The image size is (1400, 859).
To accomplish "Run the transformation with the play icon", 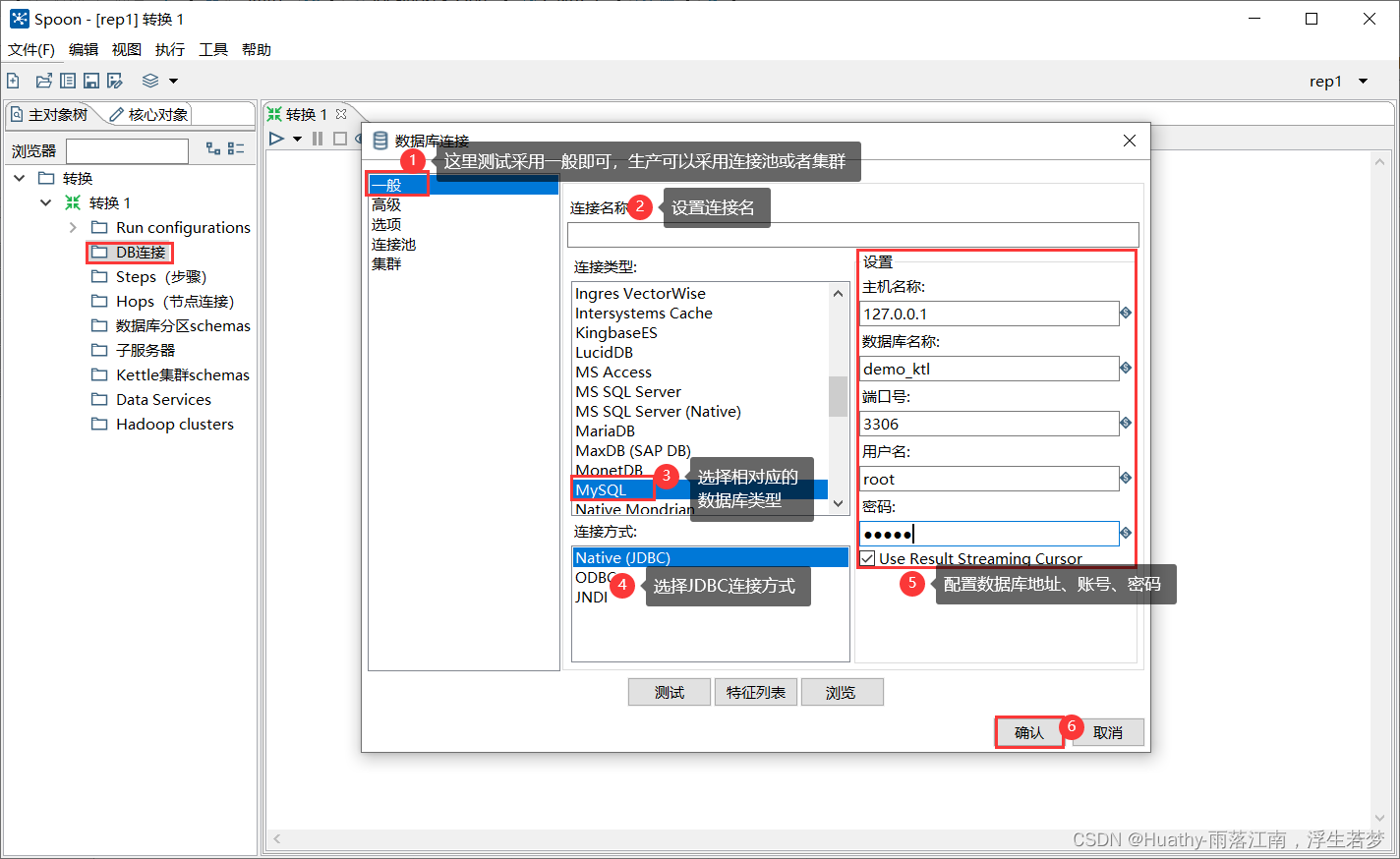I will [276, 139].
